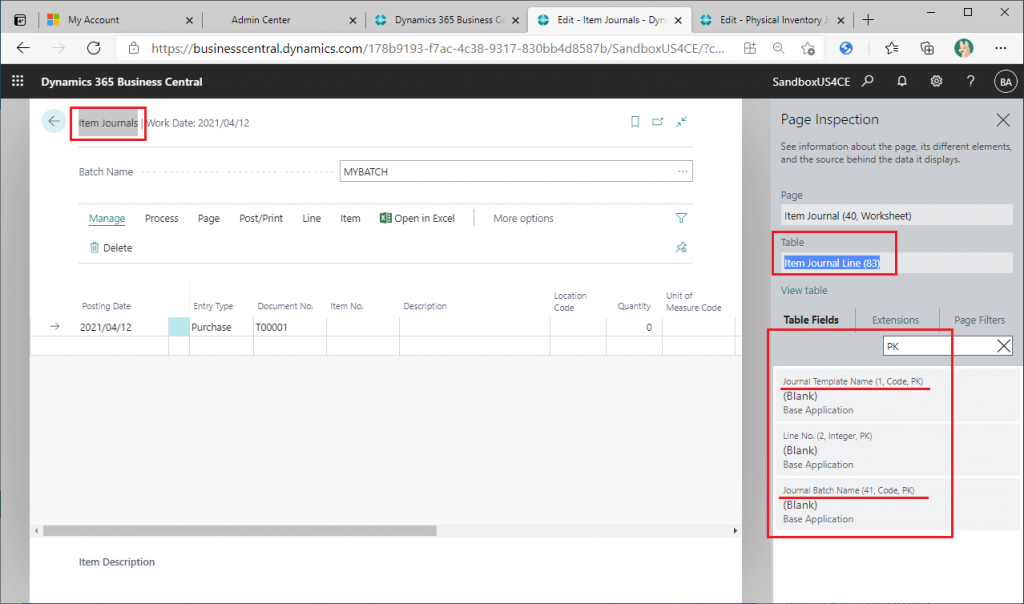Open the help question mark menu

(x=970, y=81)
